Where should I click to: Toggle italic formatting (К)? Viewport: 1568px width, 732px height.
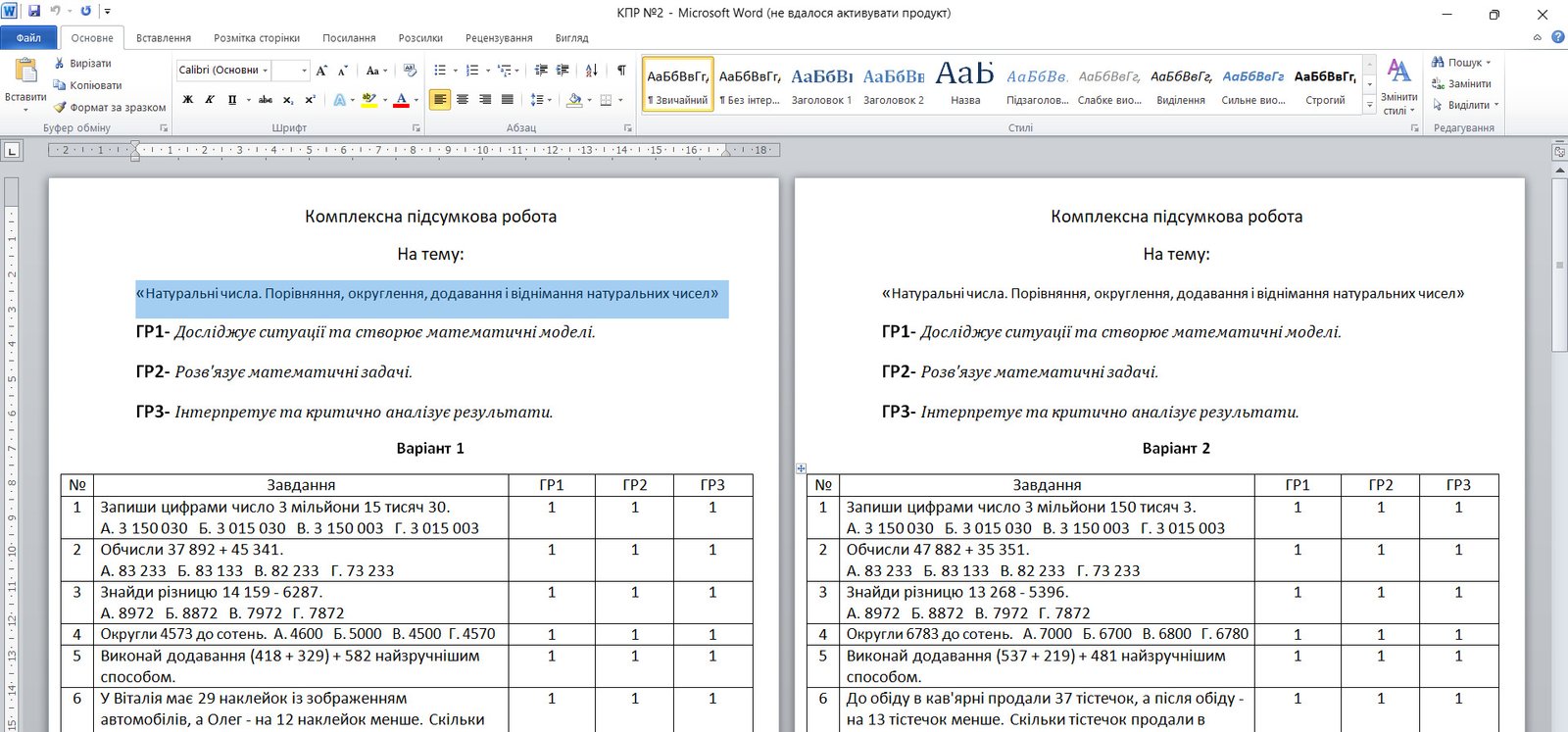point(209,100)
